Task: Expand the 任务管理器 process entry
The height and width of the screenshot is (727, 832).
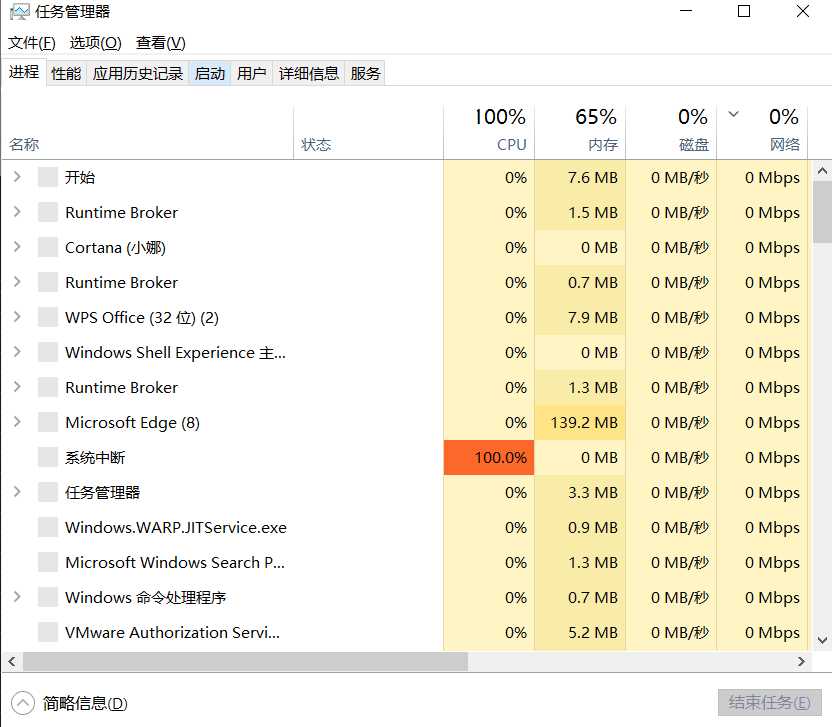Action: click(x=17, y=493)
